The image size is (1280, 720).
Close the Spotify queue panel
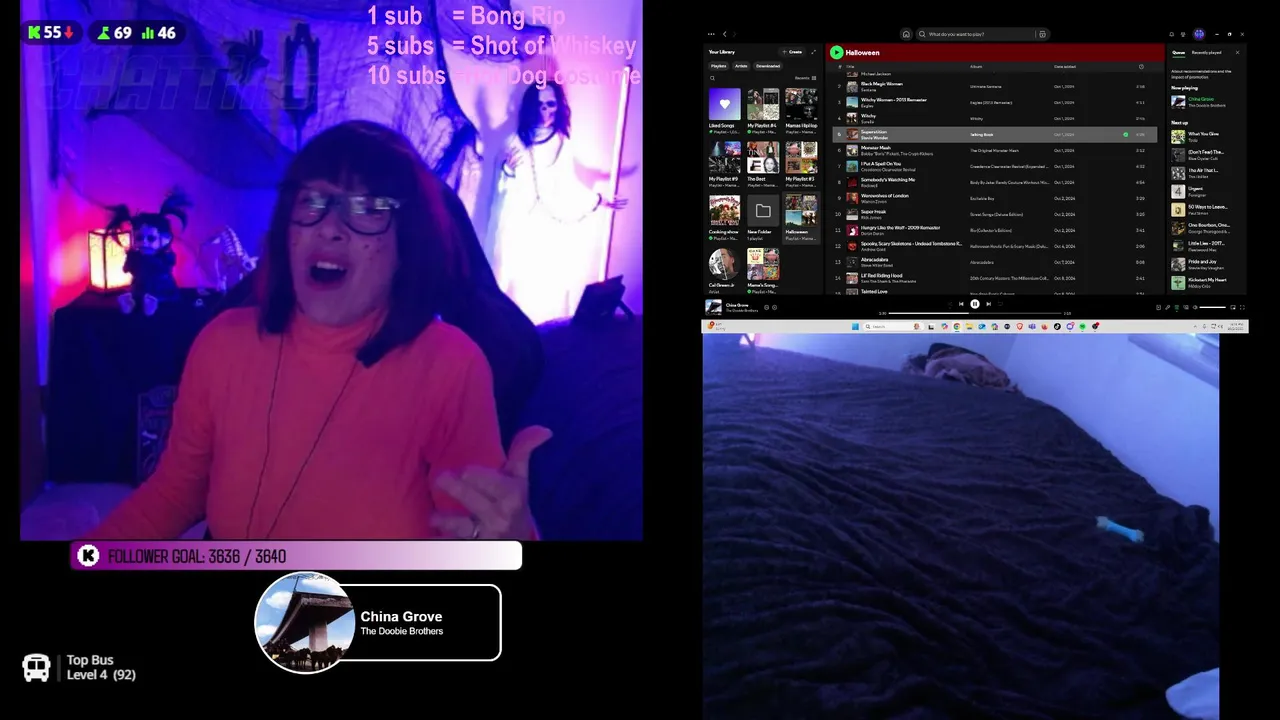[1237, 52]
